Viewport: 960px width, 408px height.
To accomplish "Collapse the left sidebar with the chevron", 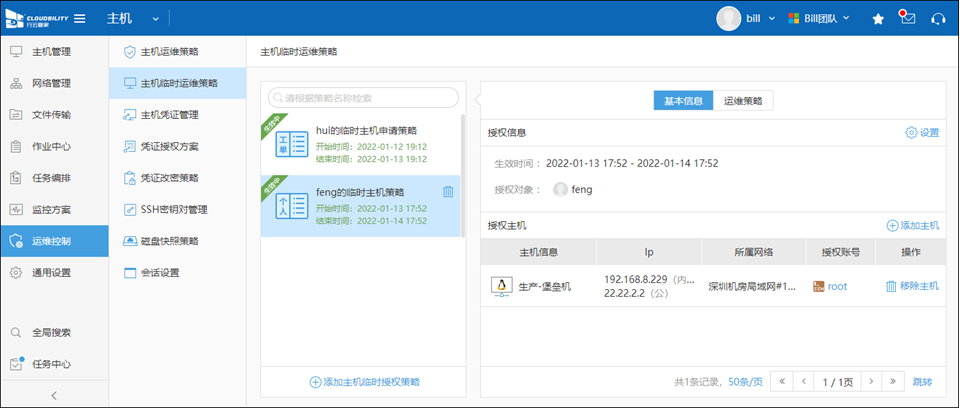I will (54, 396).
